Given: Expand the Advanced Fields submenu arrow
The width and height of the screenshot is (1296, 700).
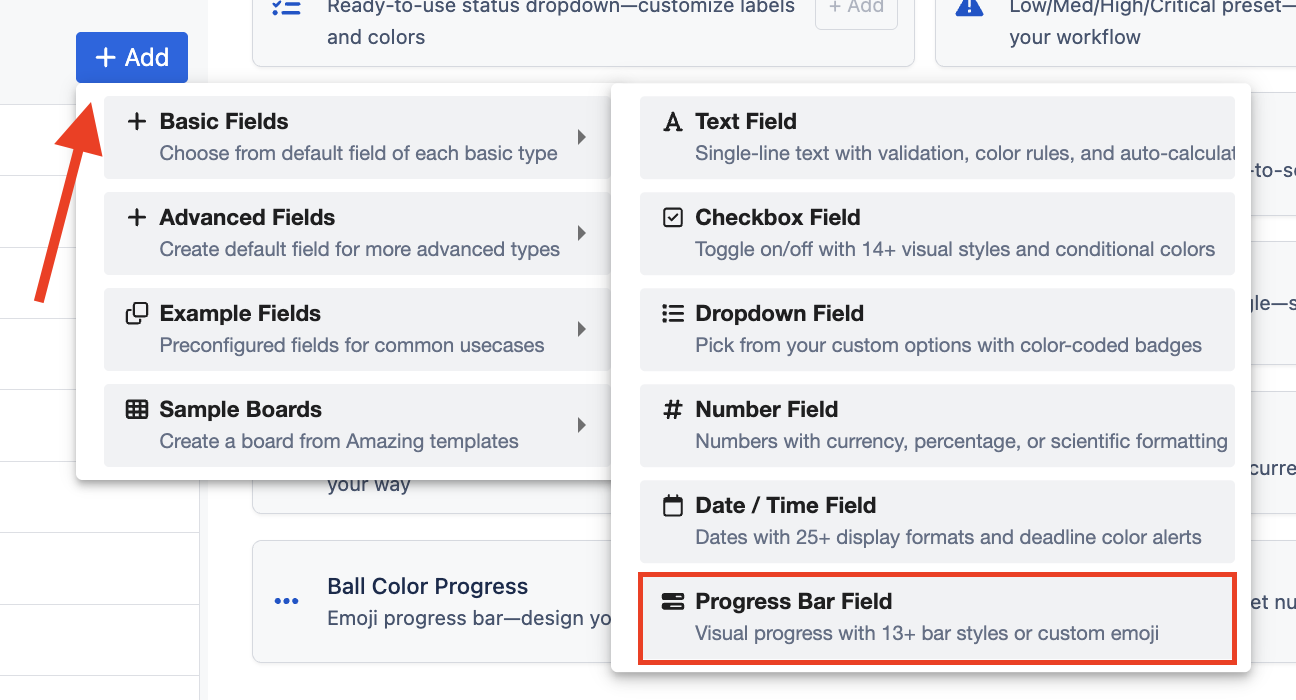Looking at the screenshot, I should click(x=582, y=233).
